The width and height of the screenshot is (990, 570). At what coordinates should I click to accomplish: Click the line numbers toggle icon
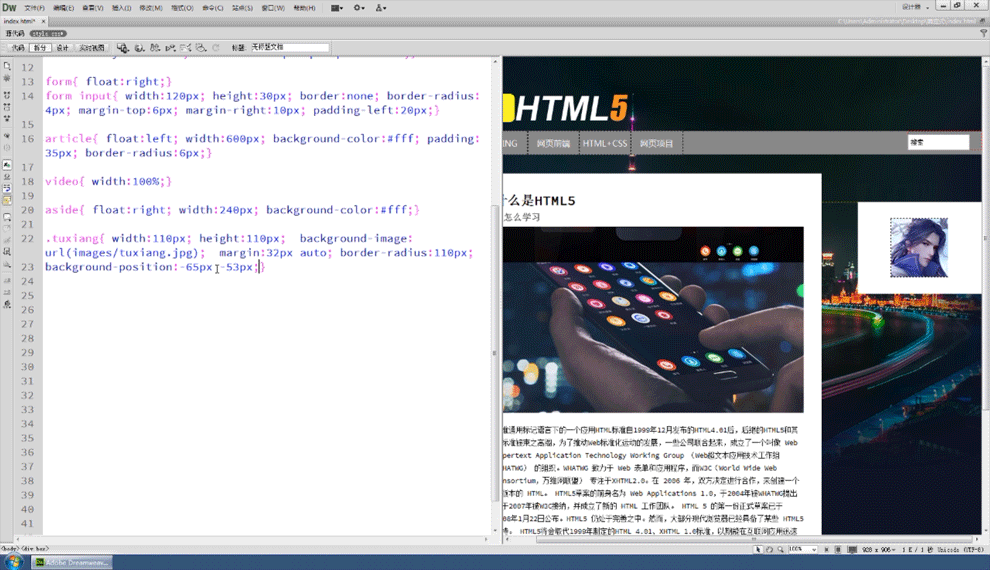(x=7, y=165)
